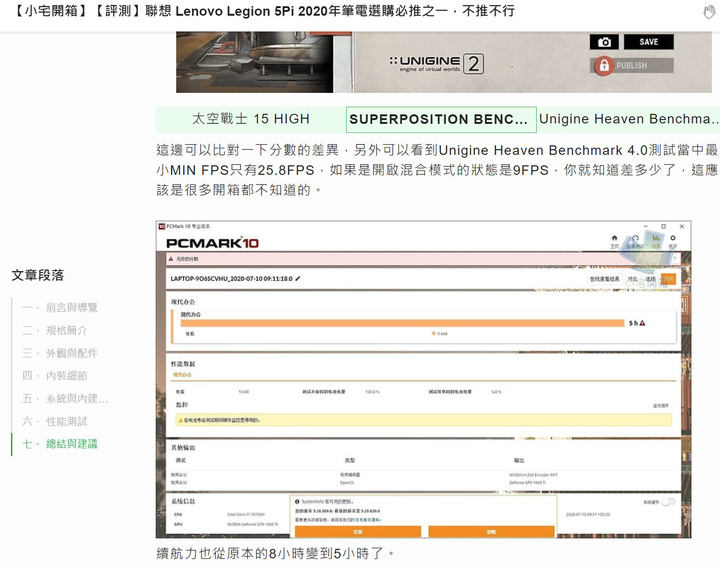Click the 在线查看结果 button in PCMark
Viewport: 720px width, 566px height.
click(x=604, y=279)
